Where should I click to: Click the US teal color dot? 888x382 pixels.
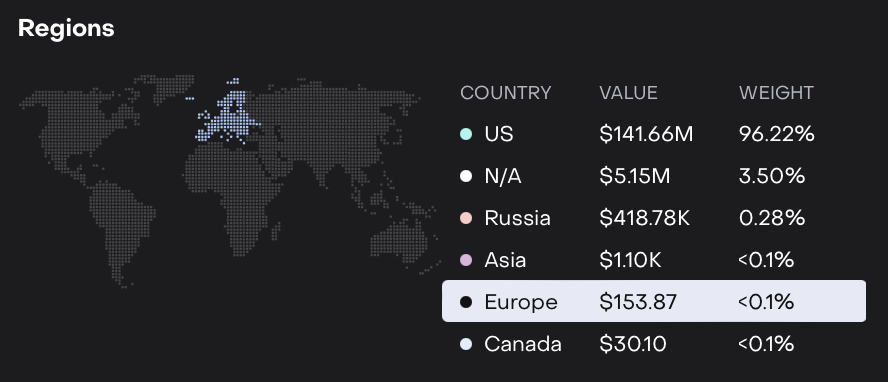pyautogui.click(x=466, y=134)
